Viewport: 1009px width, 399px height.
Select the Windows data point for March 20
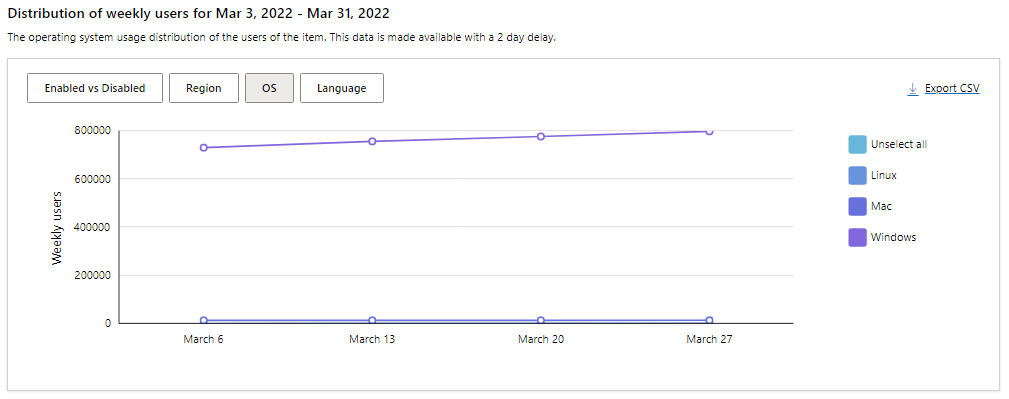pyautogui.click(x=541, y=136)
